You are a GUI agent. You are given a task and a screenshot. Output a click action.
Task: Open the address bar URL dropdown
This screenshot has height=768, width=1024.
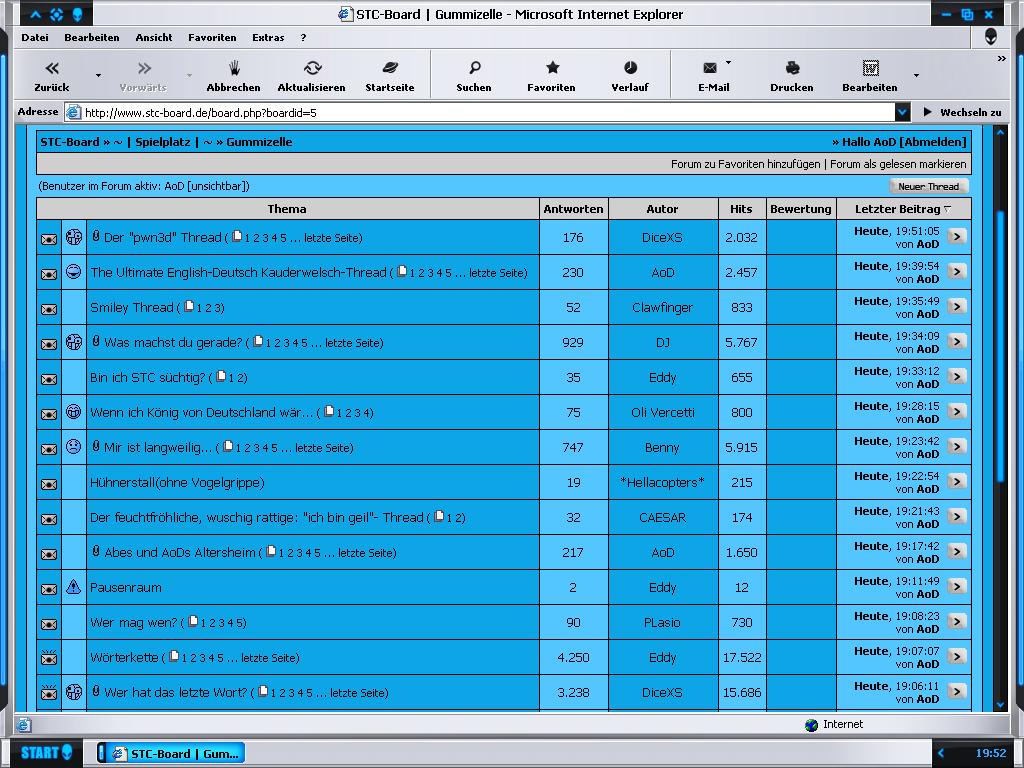point(902,113)
